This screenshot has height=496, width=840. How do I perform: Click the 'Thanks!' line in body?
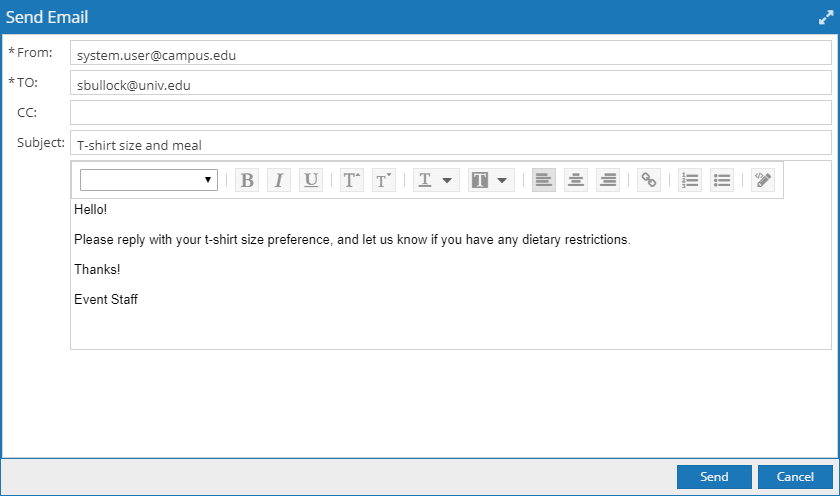click(97, 269)
